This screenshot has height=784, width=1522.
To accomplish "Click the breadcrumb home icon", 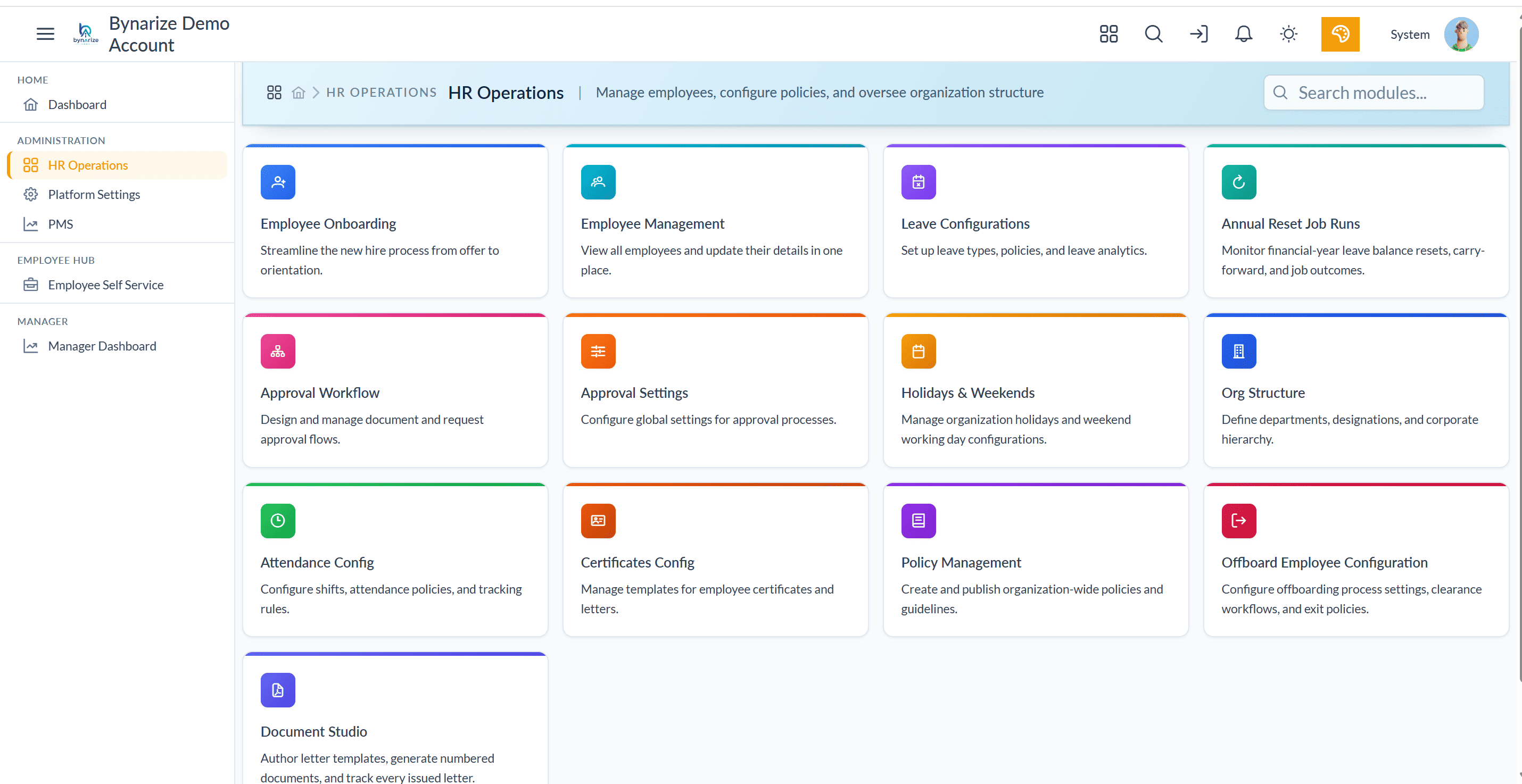I will [299, 93].
